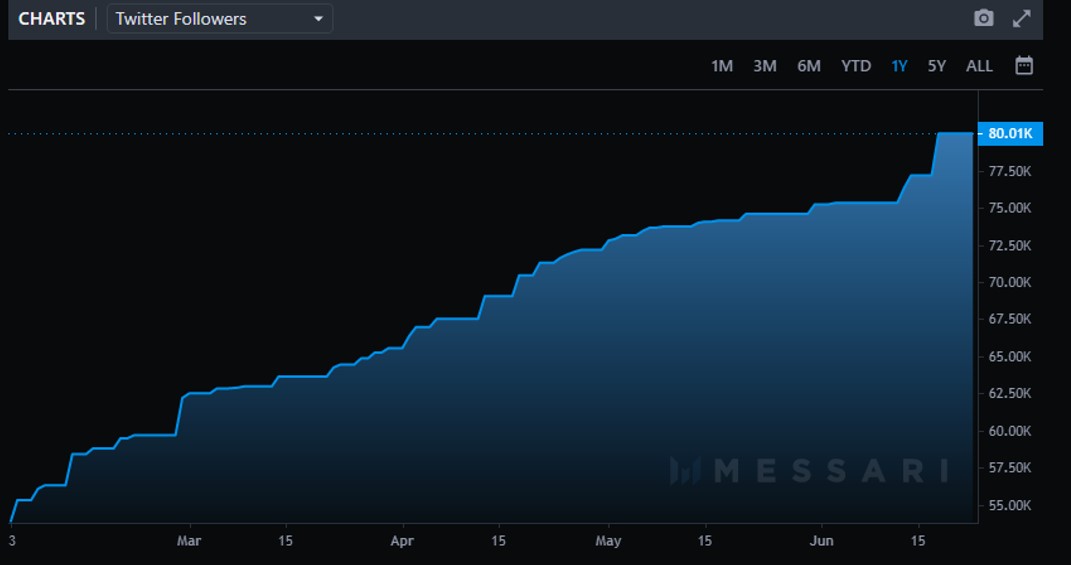This screenshot has height=565, width=1071.
Task: Click the Apr label on time axis
Action: pos(403,541)
